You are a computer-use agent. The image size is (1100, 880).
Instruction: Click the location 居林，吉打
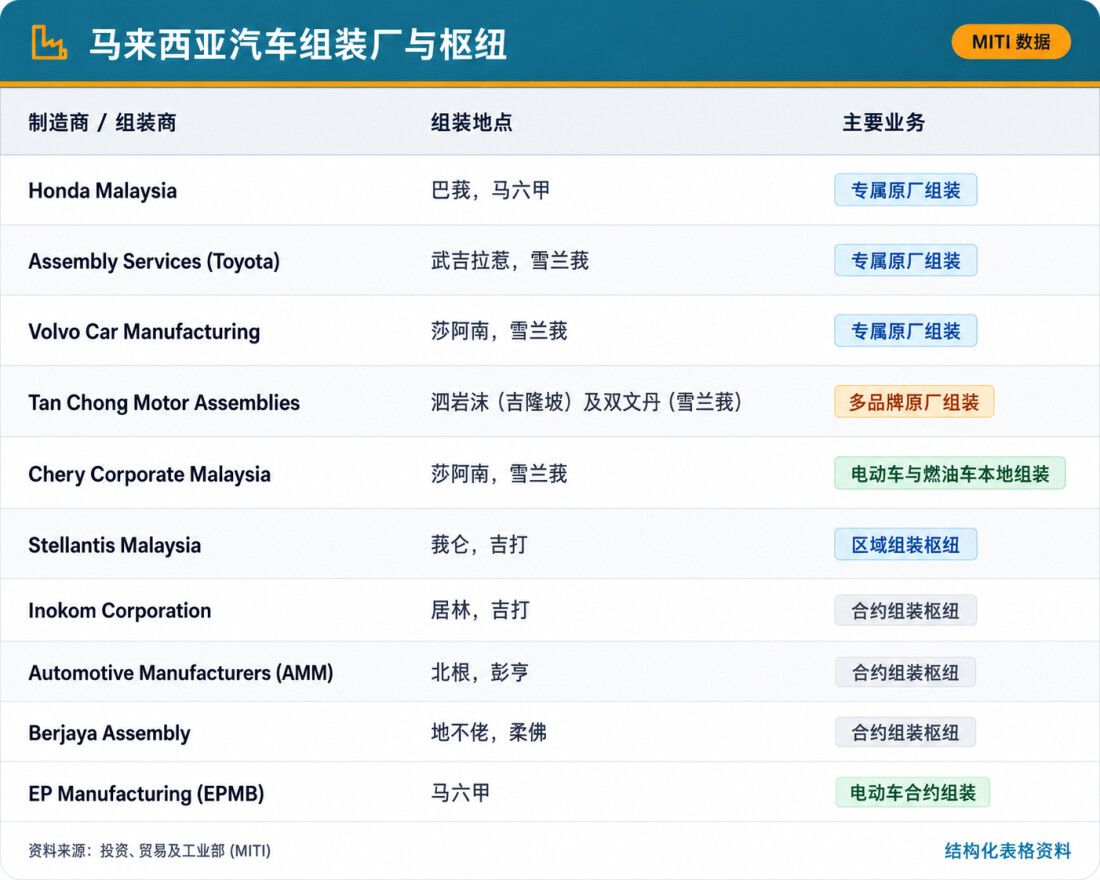[x=480, y=610]
